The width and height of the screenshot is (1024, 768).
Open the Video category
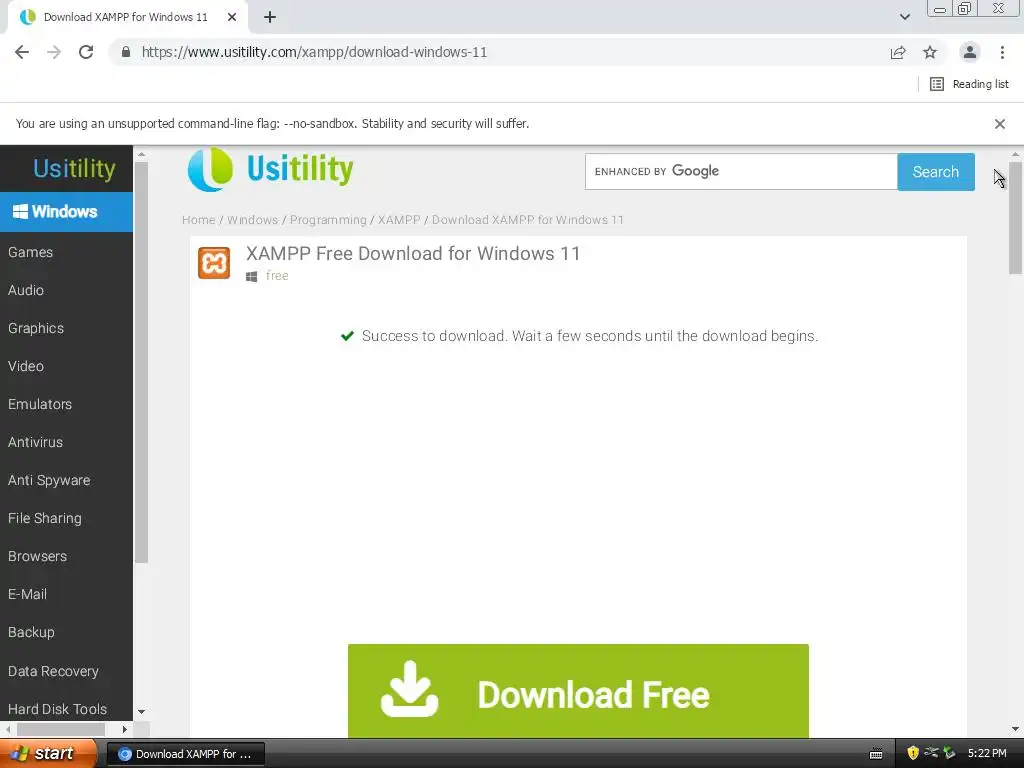[25, 366]
